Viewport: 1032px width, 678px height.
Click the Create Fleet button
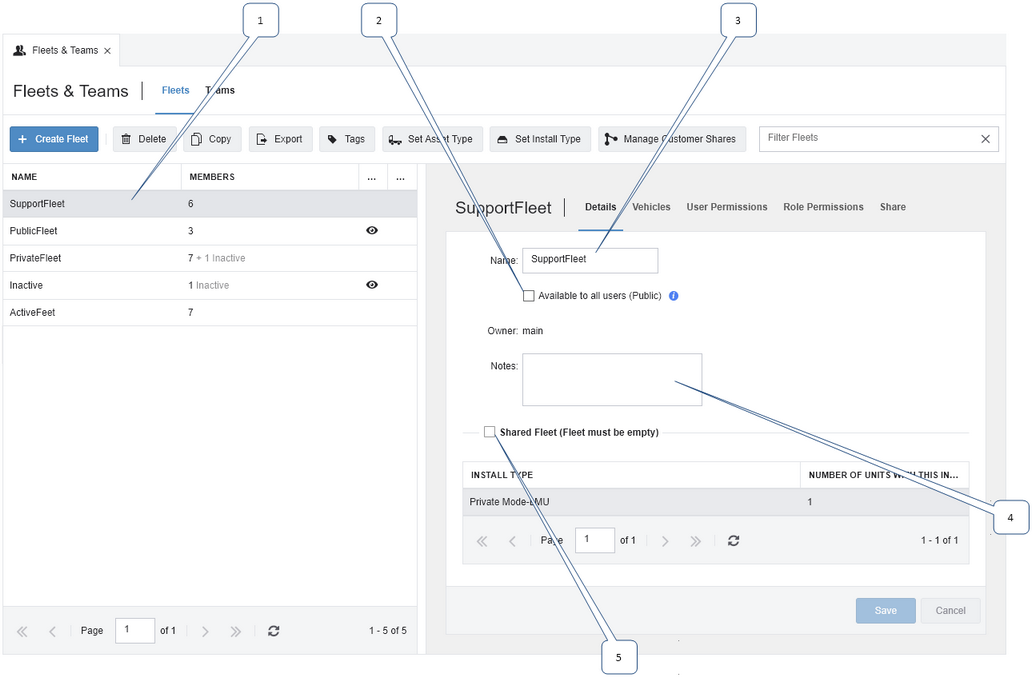click(54, 139)
